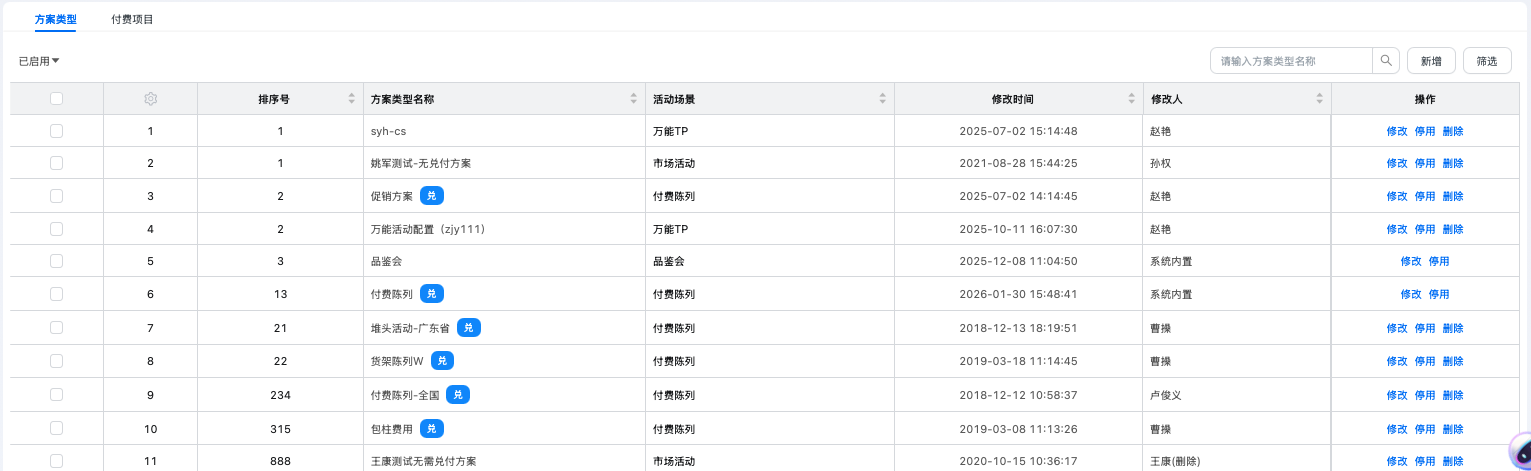
Task: Select the 方案类型 tab
Action: [x=55, y=19]
